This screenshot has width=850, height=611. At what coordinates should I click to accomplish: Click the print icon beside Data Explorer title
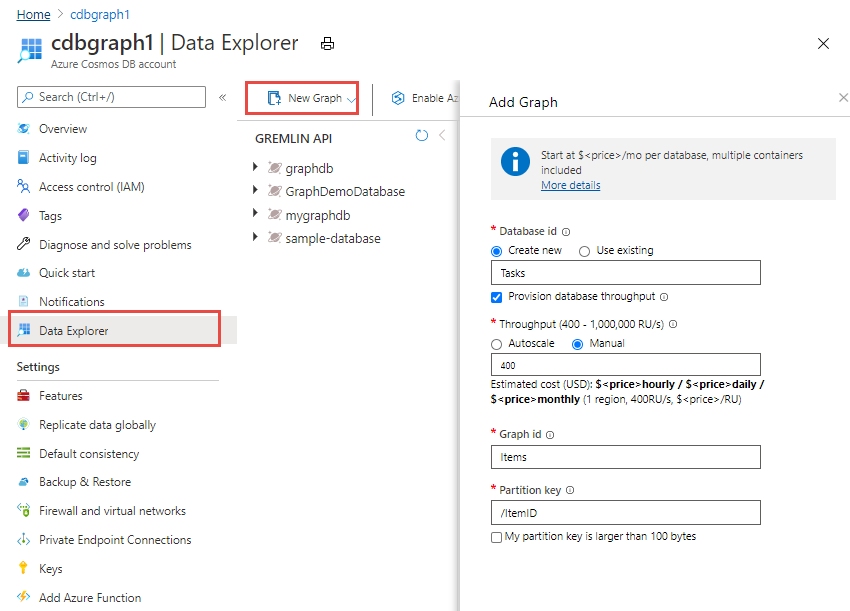tap(327, 44)
